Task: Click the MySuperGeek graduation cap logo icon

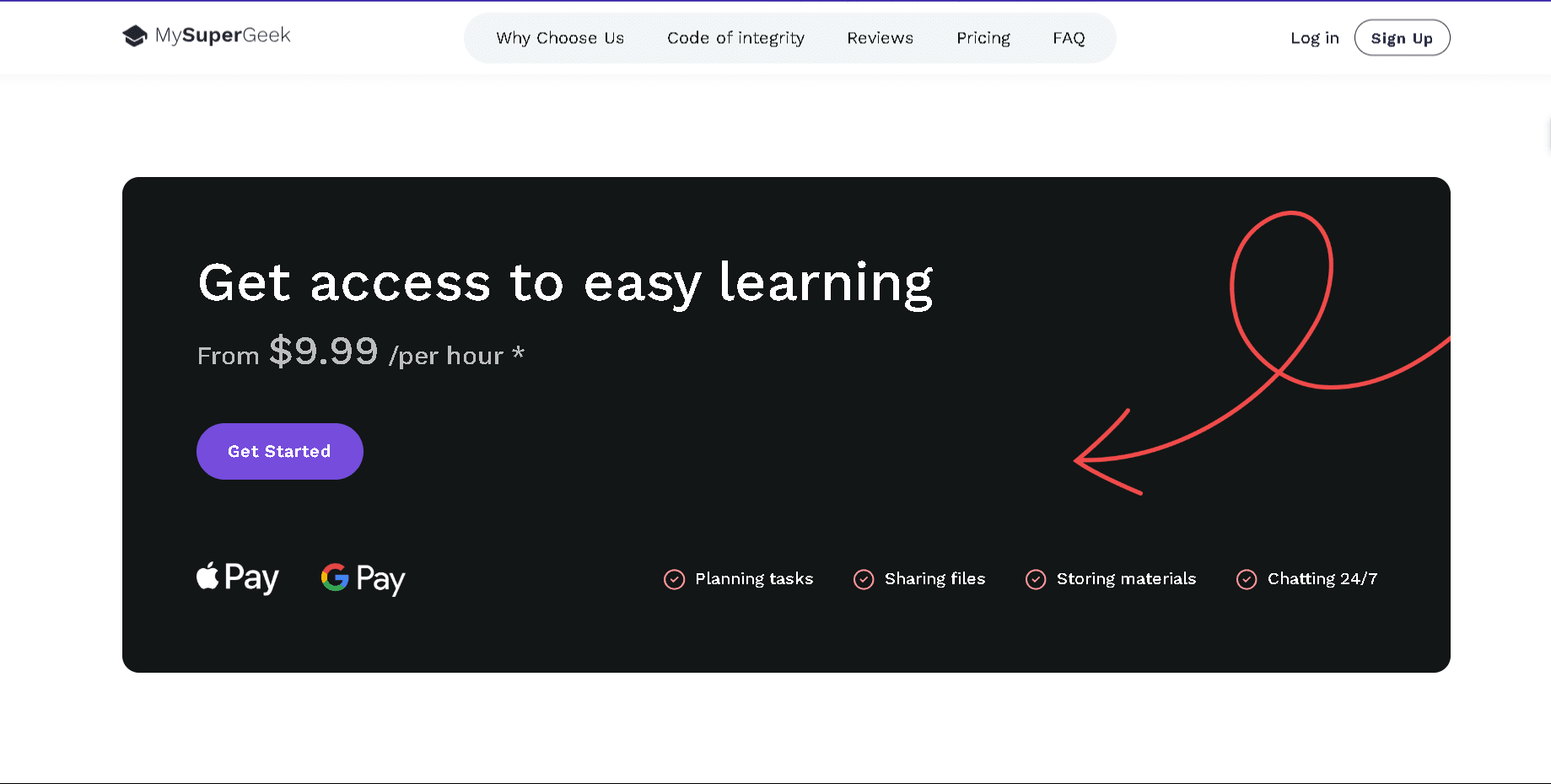Action: (135, 36)
